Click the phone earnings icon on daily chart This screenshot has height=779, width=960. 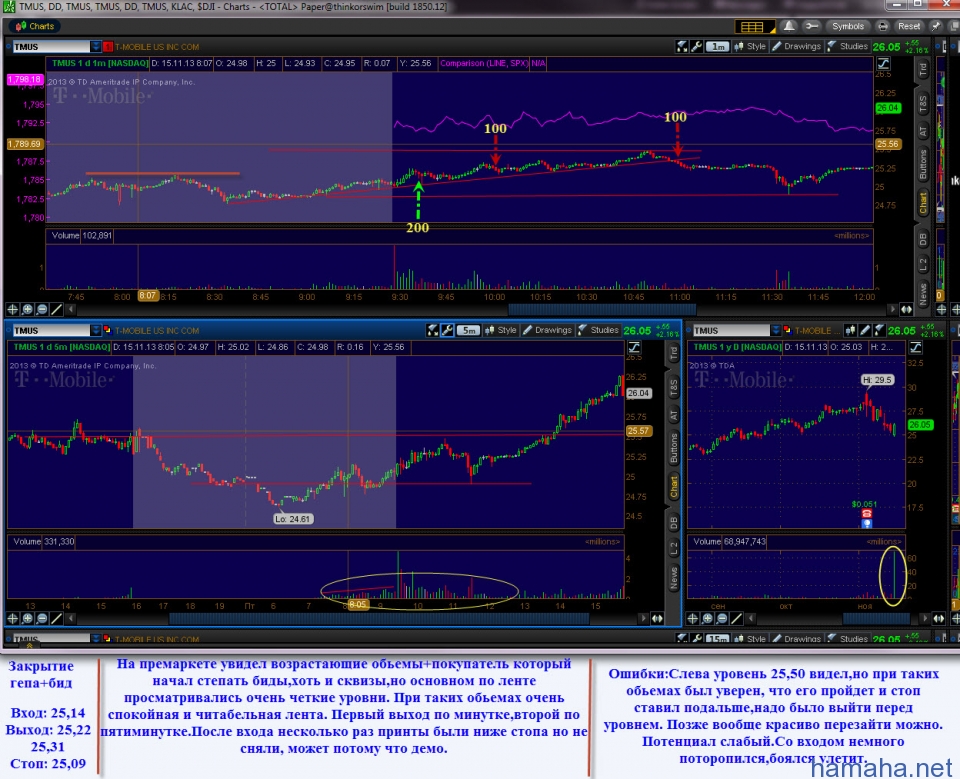tap(866, 513)
